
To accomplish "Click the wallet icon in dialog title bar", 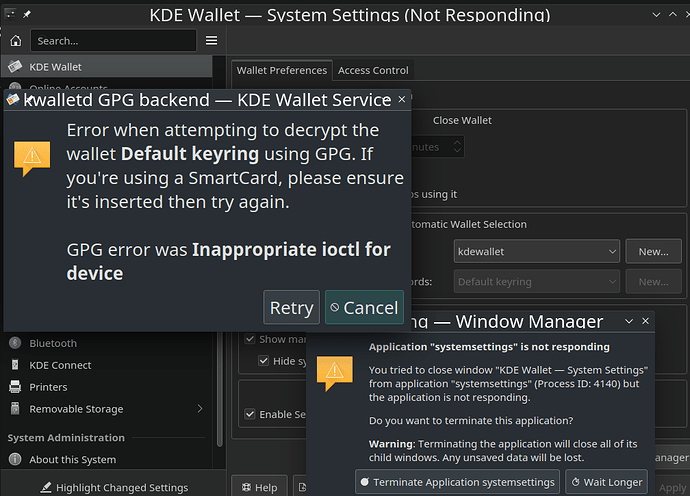I will click(x=13, y=99).
